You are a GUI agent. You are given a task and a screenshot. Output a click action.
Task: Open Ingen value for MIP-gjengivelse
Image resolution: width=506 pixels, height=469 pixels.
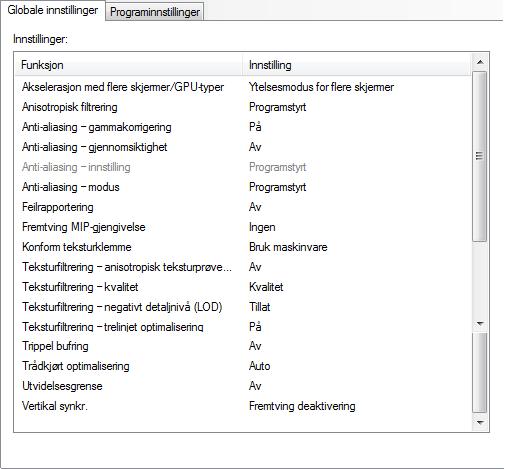pos(262,227)
